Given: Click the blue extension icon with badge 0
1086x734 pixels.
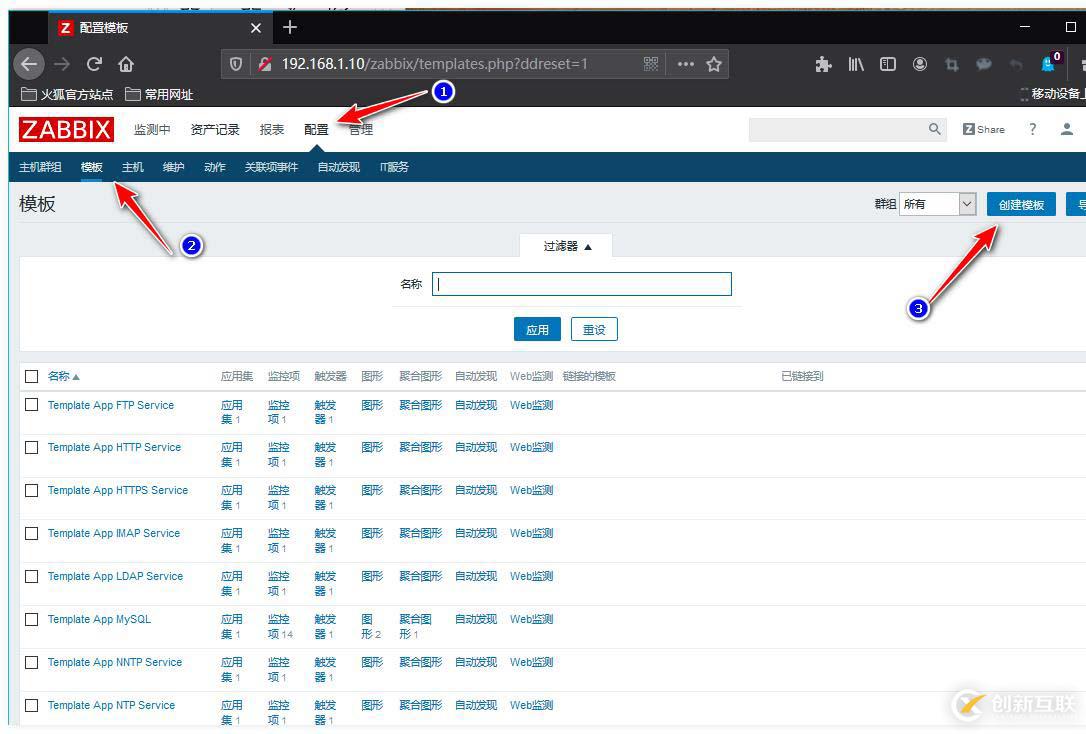Looking at the screenshot, I should 1049,63.
